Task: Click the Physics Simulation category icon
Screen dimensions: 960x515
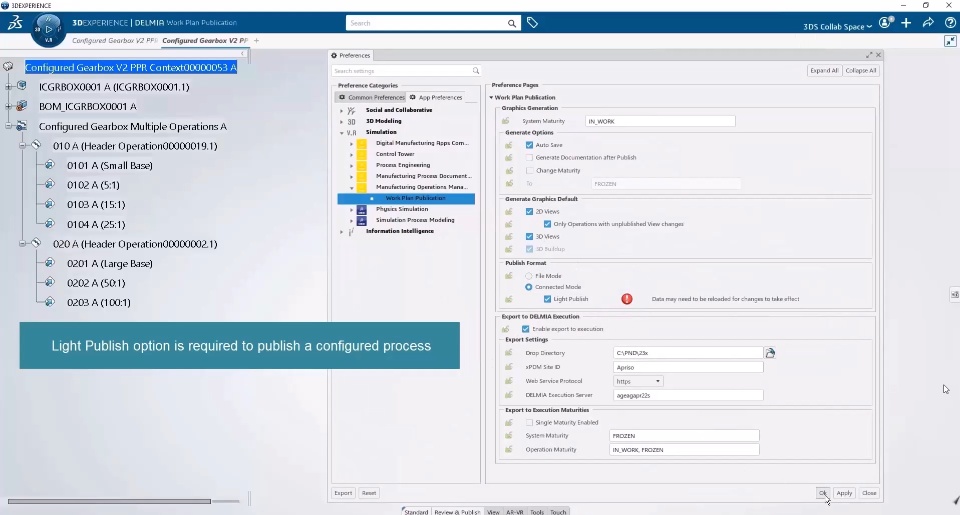Action: tap(362, 209)
